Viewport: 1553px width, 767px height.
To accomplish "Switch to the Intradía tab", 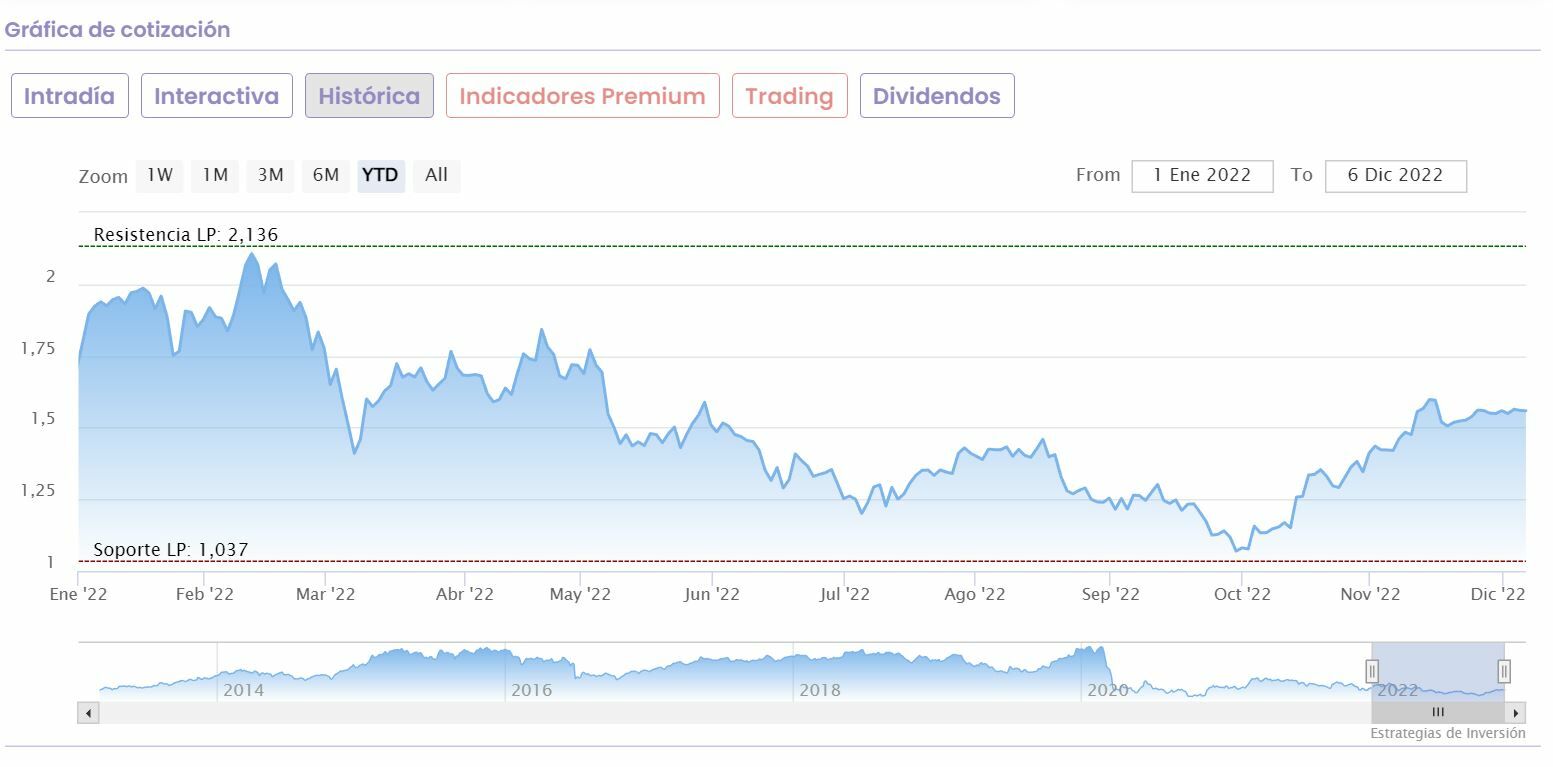I will coord(70,96).
